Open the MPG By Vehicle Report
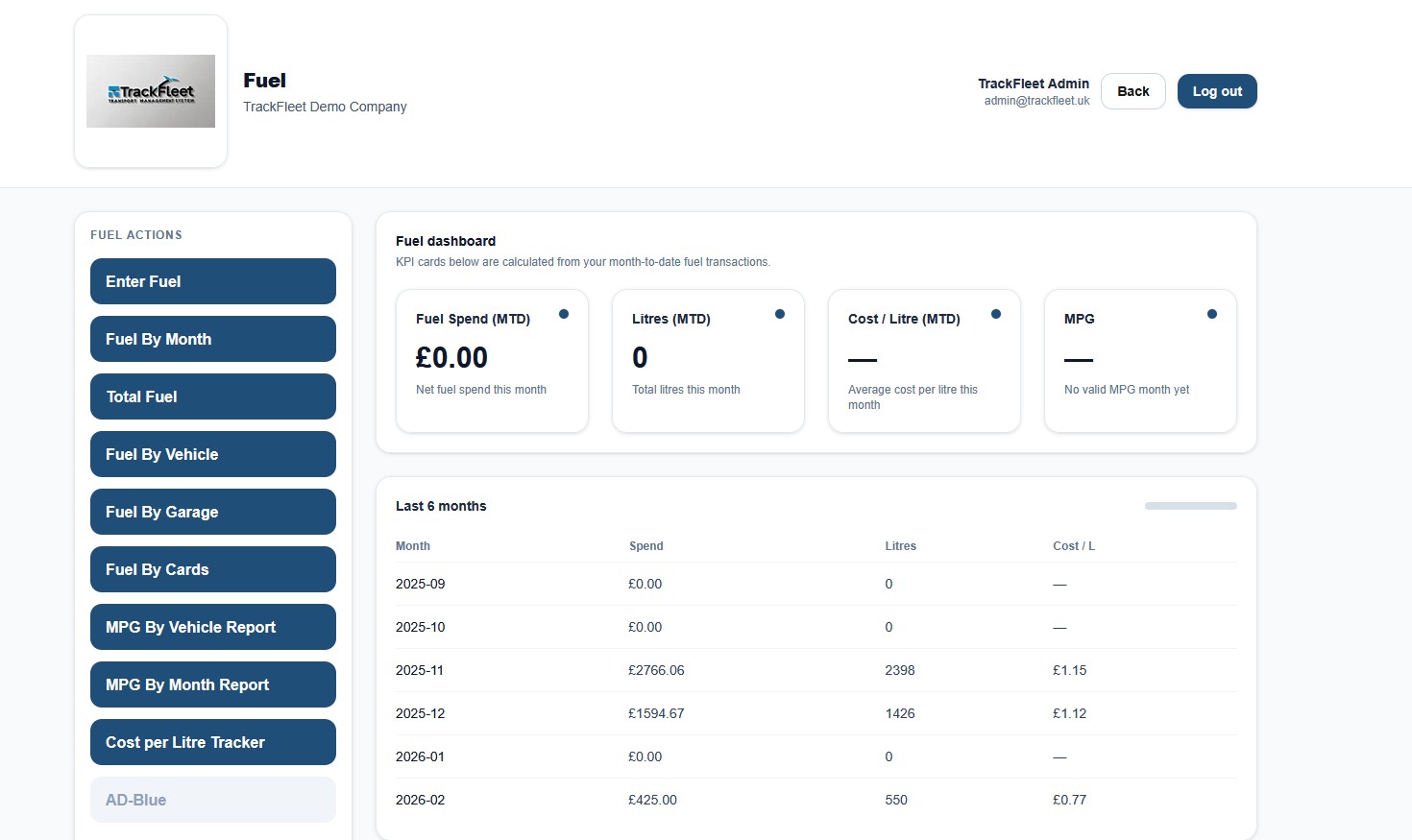The width and height of the screenshot is (1412, 840). [212, 627]
